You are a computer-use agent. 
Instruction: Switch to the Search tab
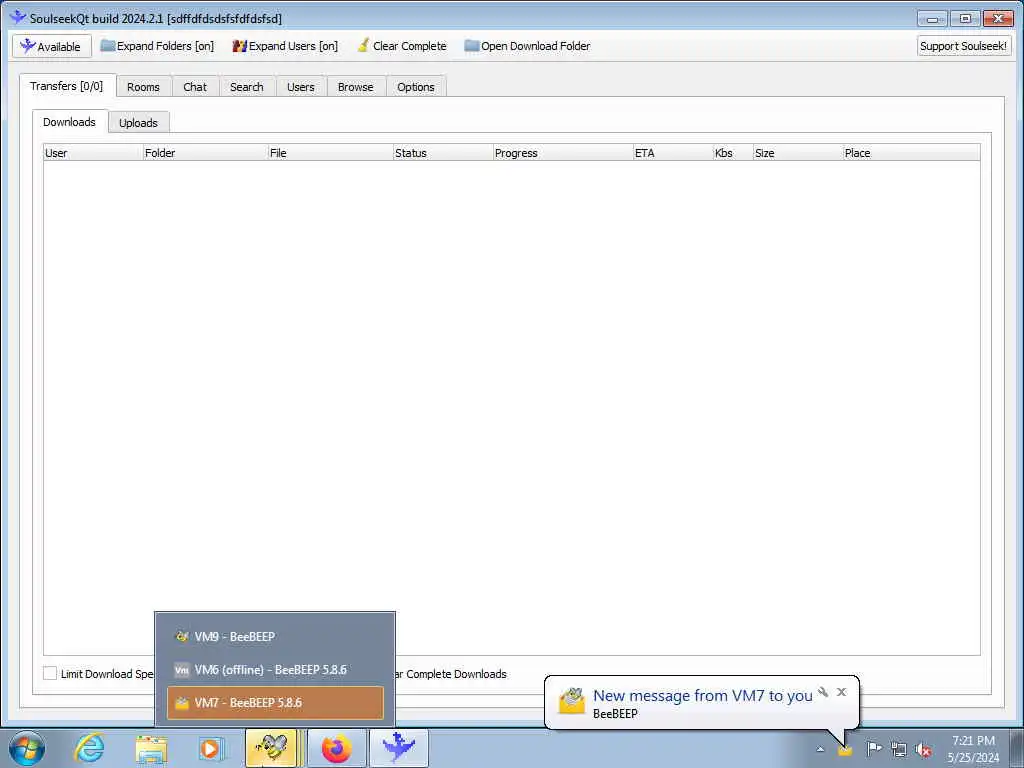point(247,87)
